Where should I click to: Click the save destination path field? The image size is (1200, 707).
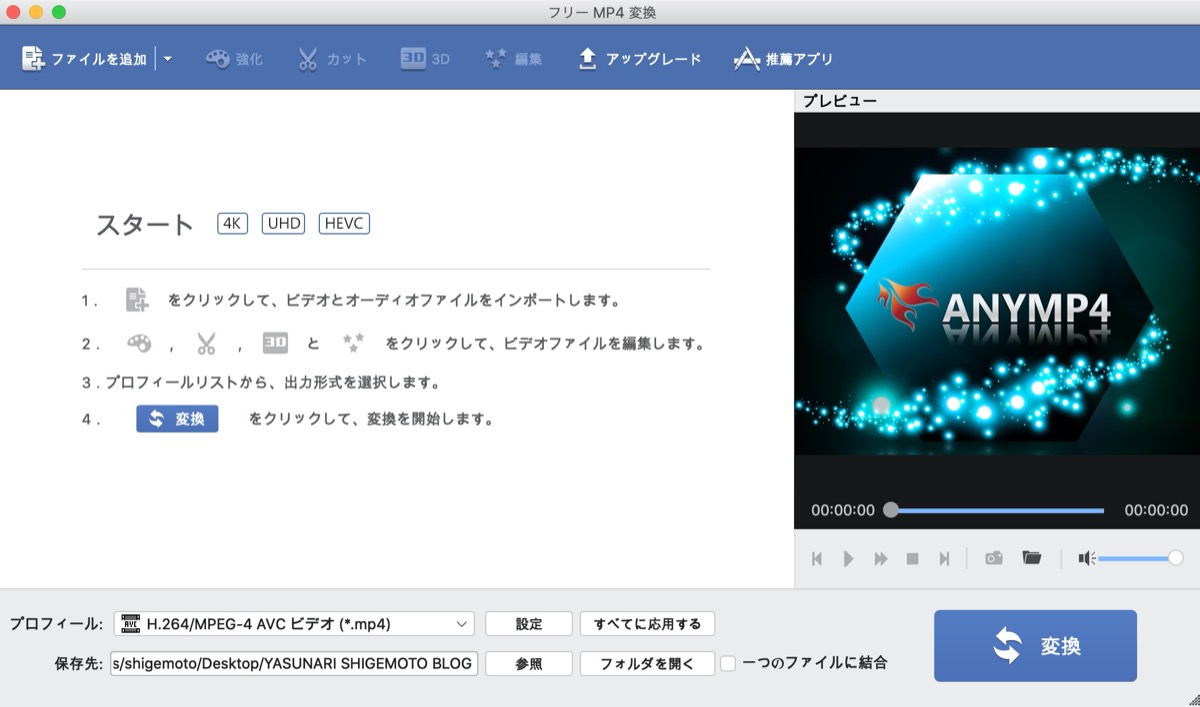pyautogui.click(x=294, y=663)
